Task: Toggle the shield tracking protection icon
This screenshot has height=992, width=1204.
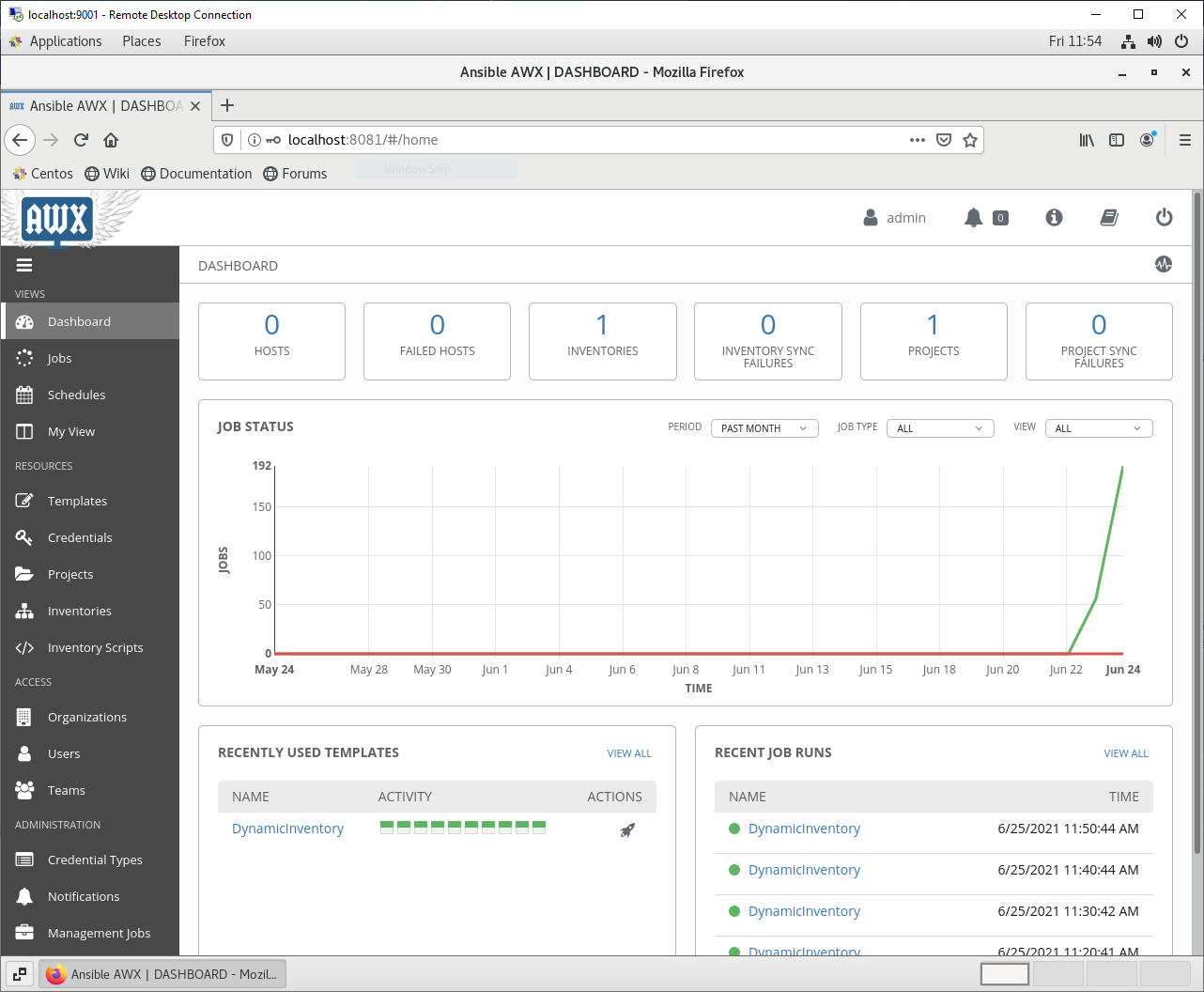Action: click(225, 139)
